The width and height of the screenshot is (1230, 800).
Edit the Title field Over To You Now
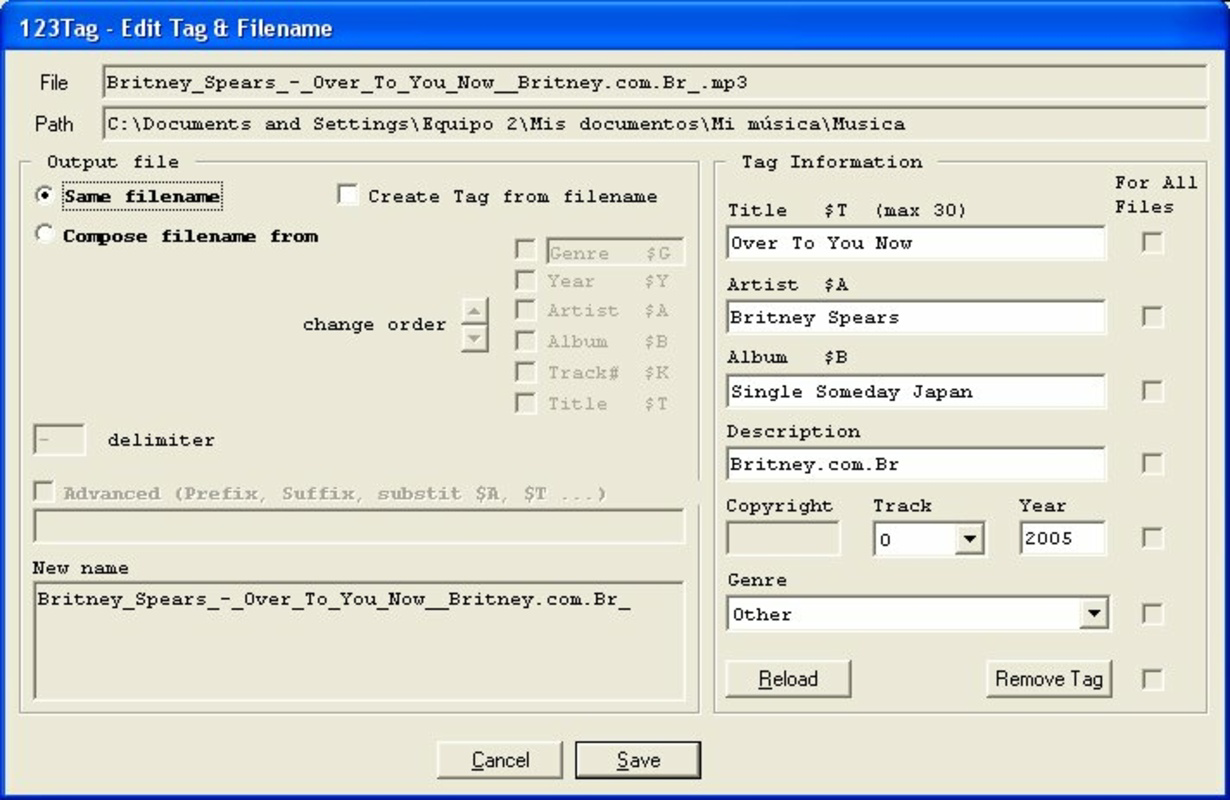pos(916,243)
